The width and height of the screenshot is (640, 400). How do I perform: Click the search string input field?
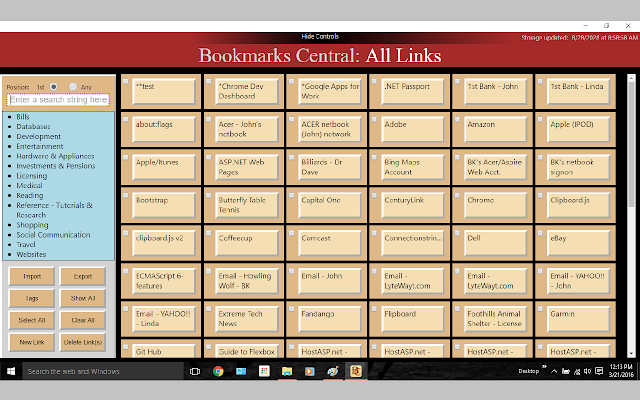pyautogui.click(x=58, y=100)
